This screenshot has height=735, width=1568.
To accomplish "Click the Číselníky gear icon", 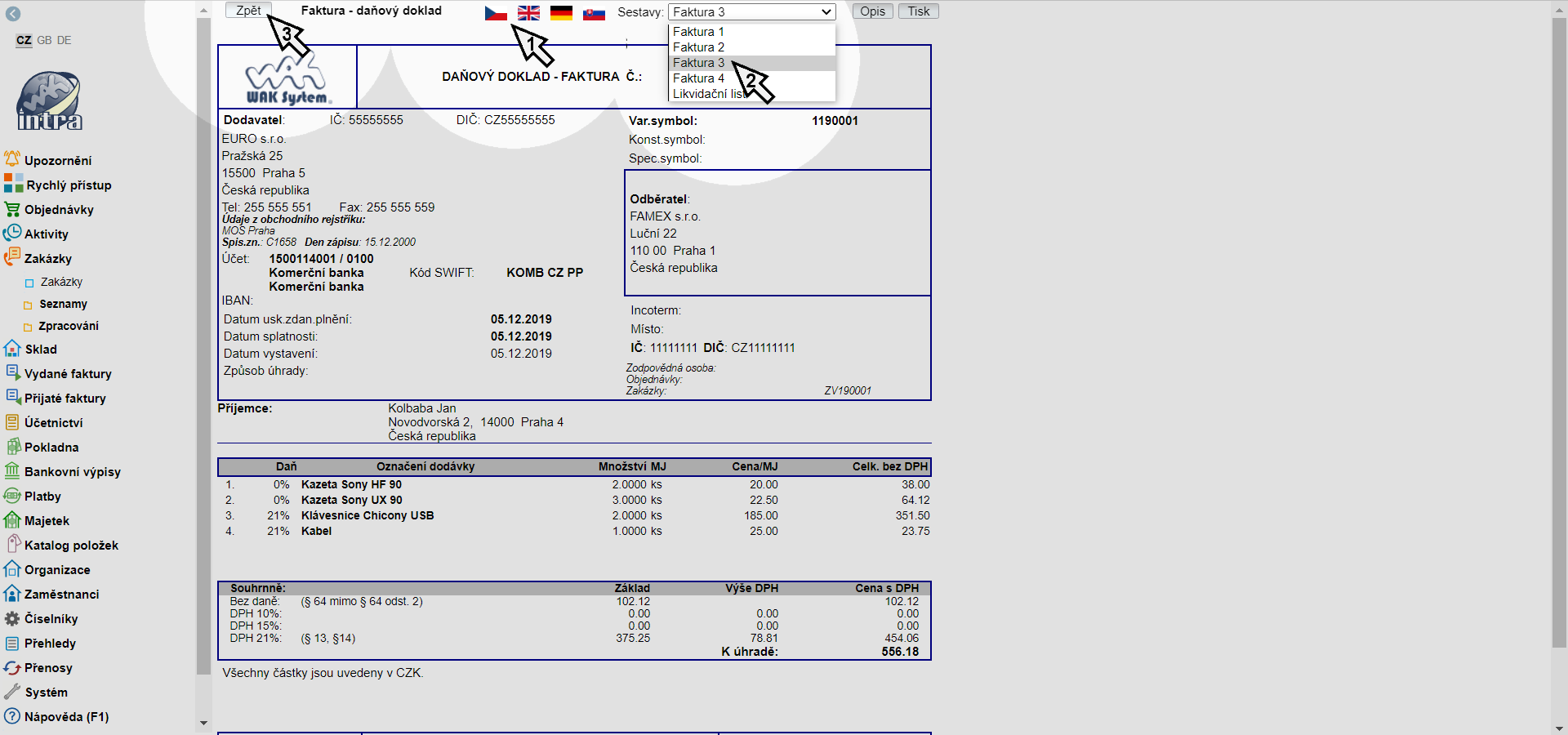I will click(x=12, y=618).
